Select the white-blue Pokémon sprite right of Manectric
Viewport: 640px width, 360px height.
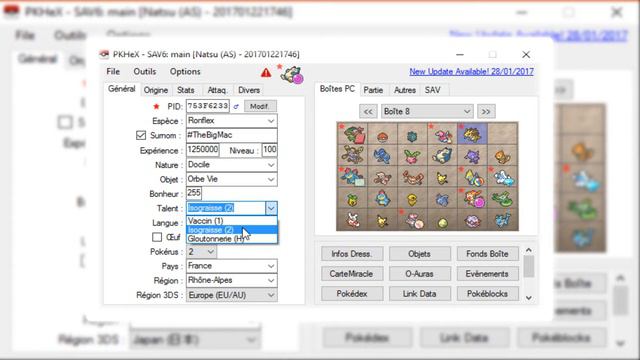503,178
